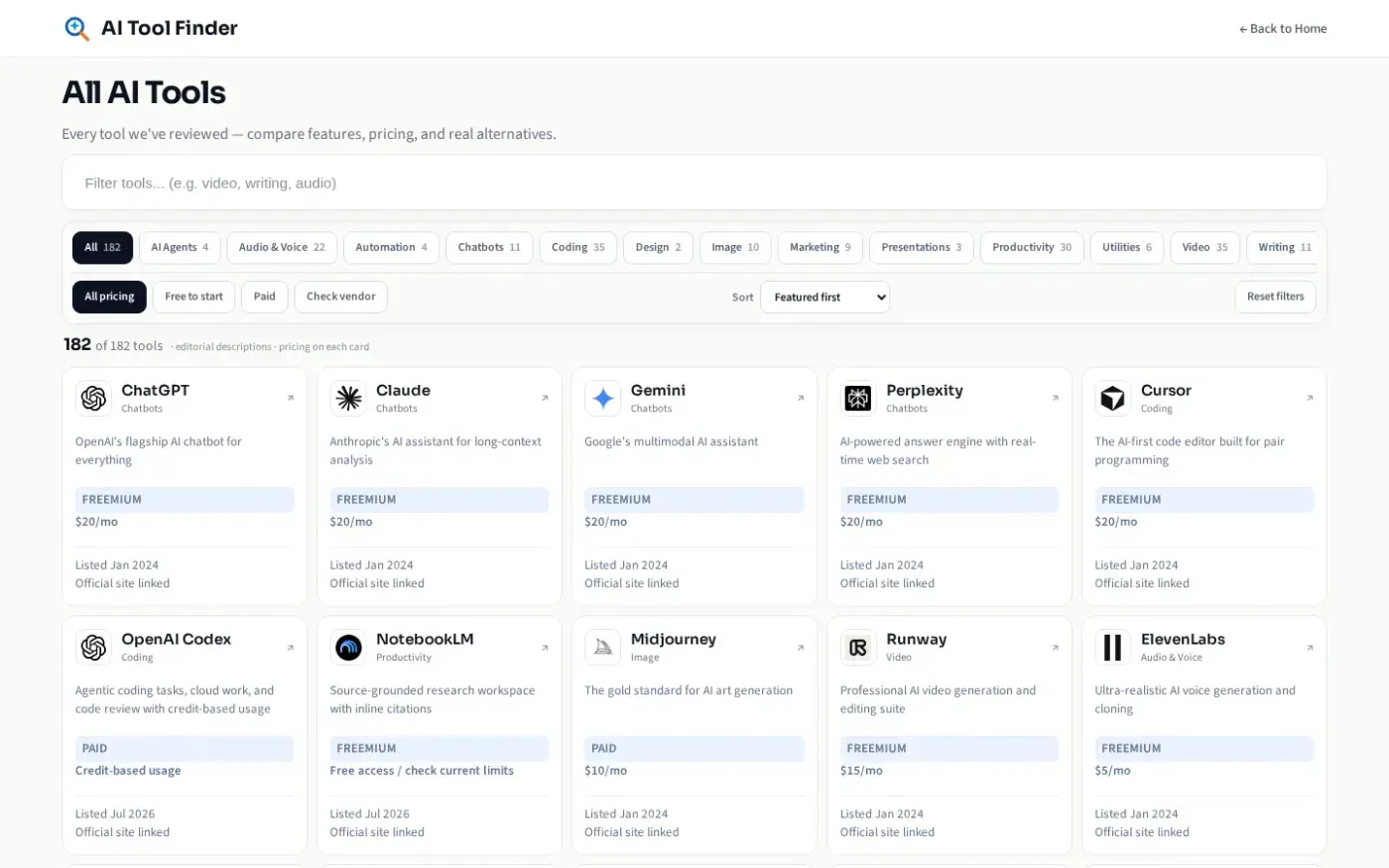Image resolution: width=1389 pixels, height=868 pixels.
Task: Toggle the Free to start pricing filter
Action: tap(193, 297)
